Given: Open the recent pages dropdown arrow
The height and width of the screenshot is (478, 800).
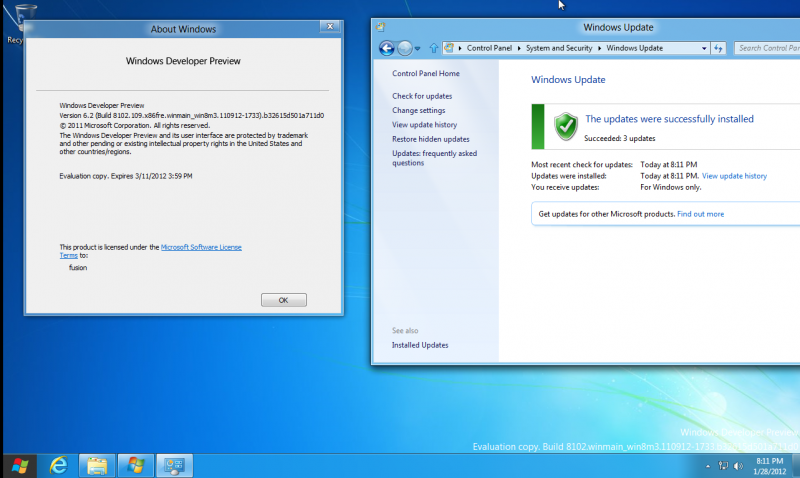Looking at the screenshot, I should (417, 48).
